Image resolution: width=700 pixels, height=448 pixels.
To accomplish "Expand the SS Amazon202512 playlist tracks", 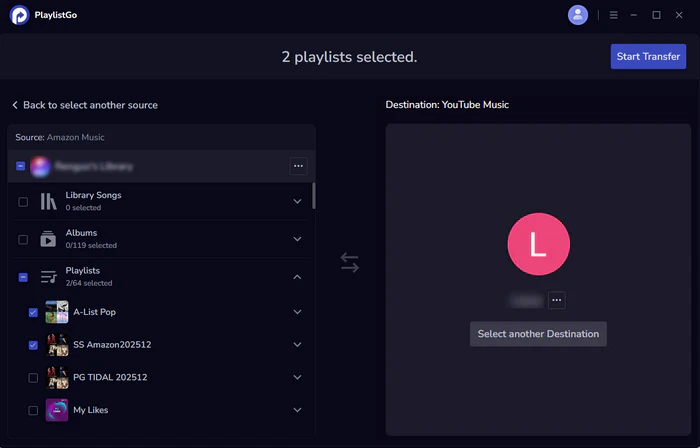I will (x=297, y=344).
